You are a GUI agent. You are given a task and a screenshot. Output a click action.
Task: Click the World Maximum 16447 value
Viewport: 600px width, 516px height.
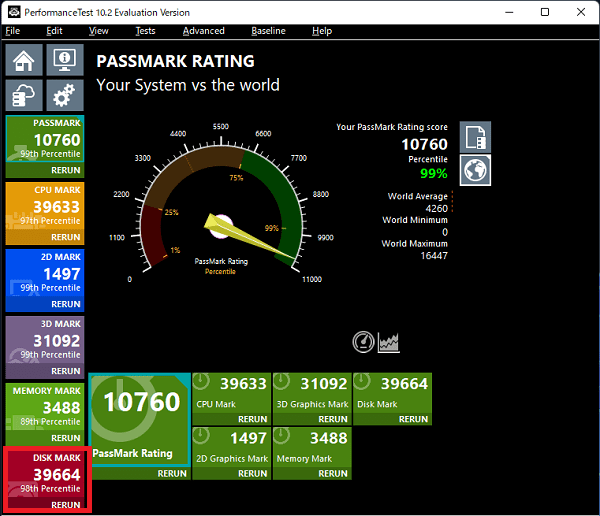click(434, 256)
